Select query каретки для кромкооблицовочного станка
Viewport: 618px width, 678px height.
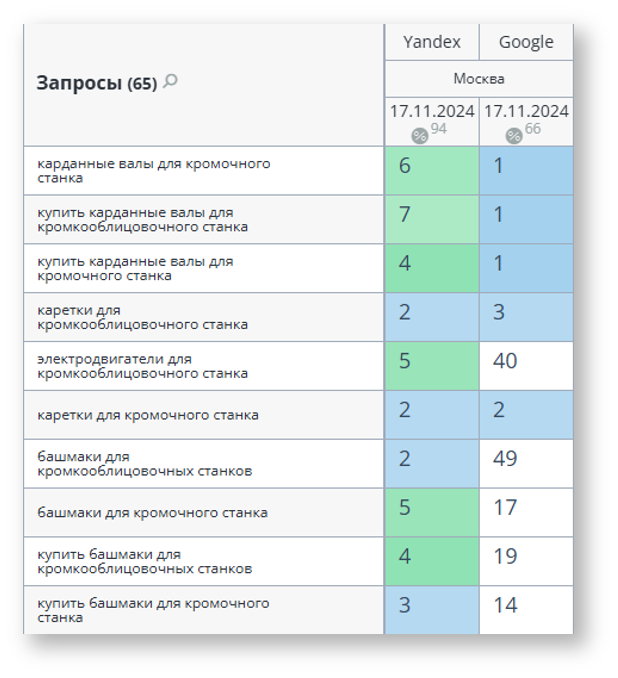click(x=142, y=317)
